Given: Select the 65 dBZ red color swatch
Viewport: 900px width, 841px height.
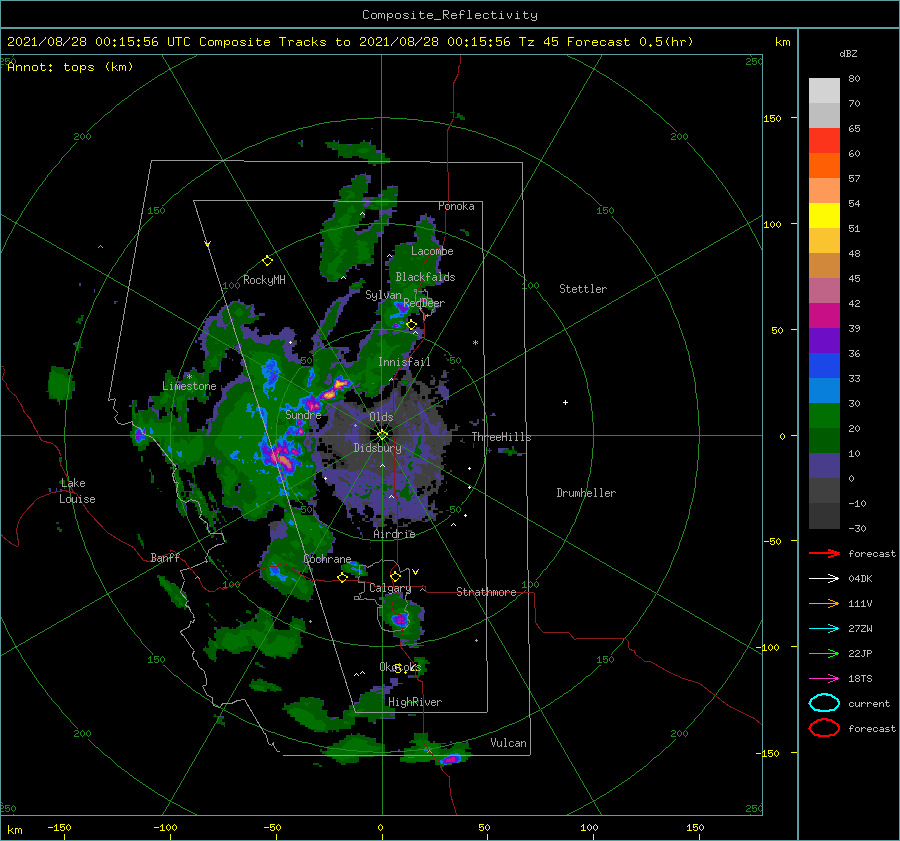Looking at the screenshot, I should pos(824,140).
